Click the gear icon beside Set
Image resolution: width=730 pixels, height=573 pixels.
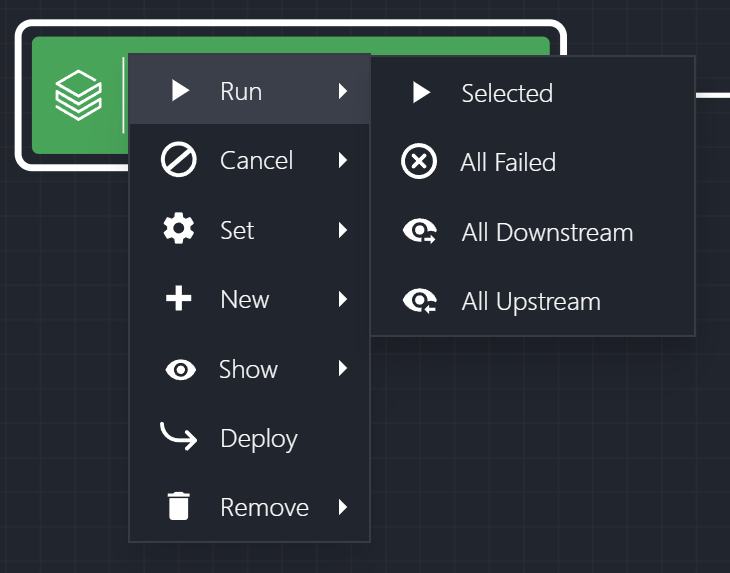click(x=178, y=230)
